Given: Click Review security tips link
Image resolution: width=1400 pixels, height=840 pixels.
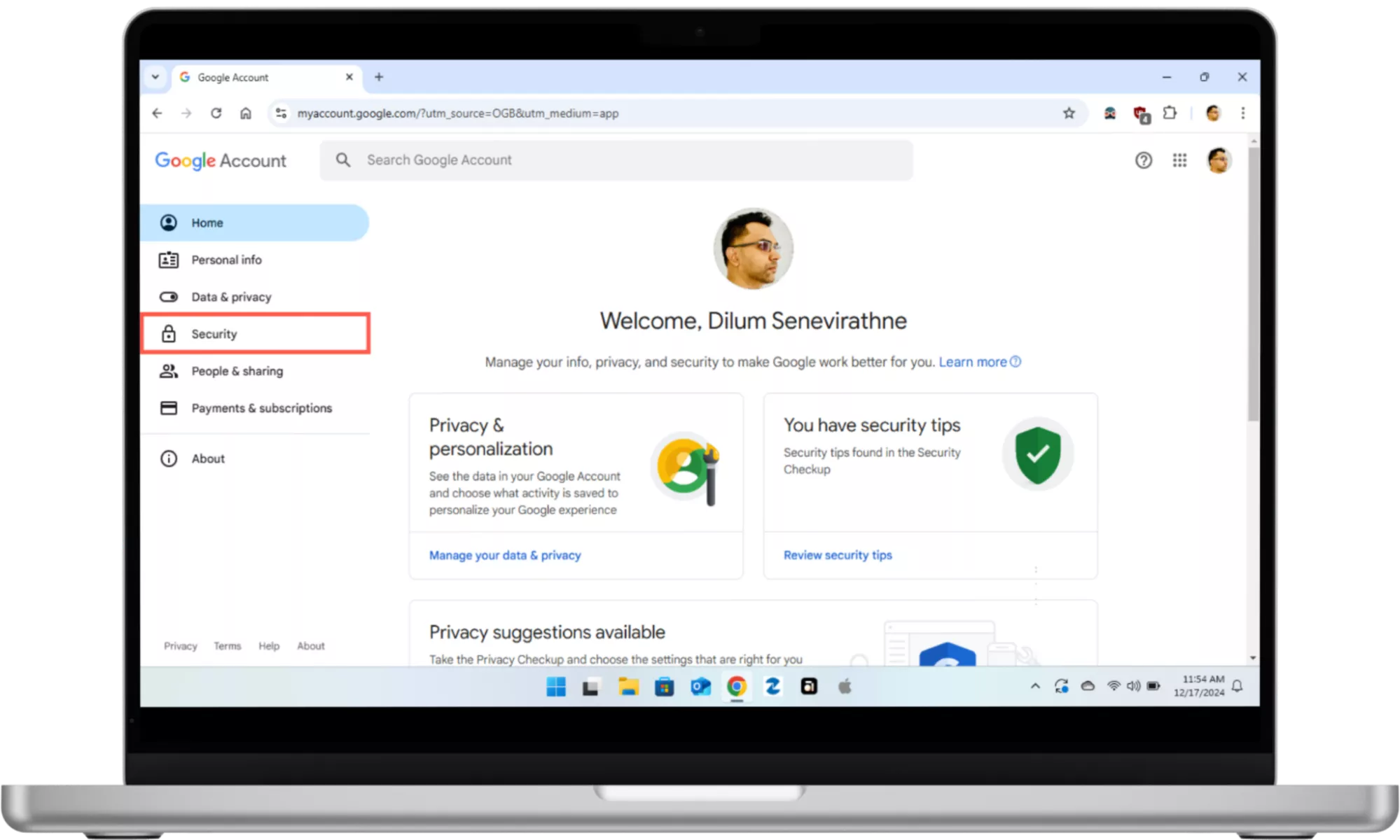Looking at the screenshot, I should coord(838,555).
